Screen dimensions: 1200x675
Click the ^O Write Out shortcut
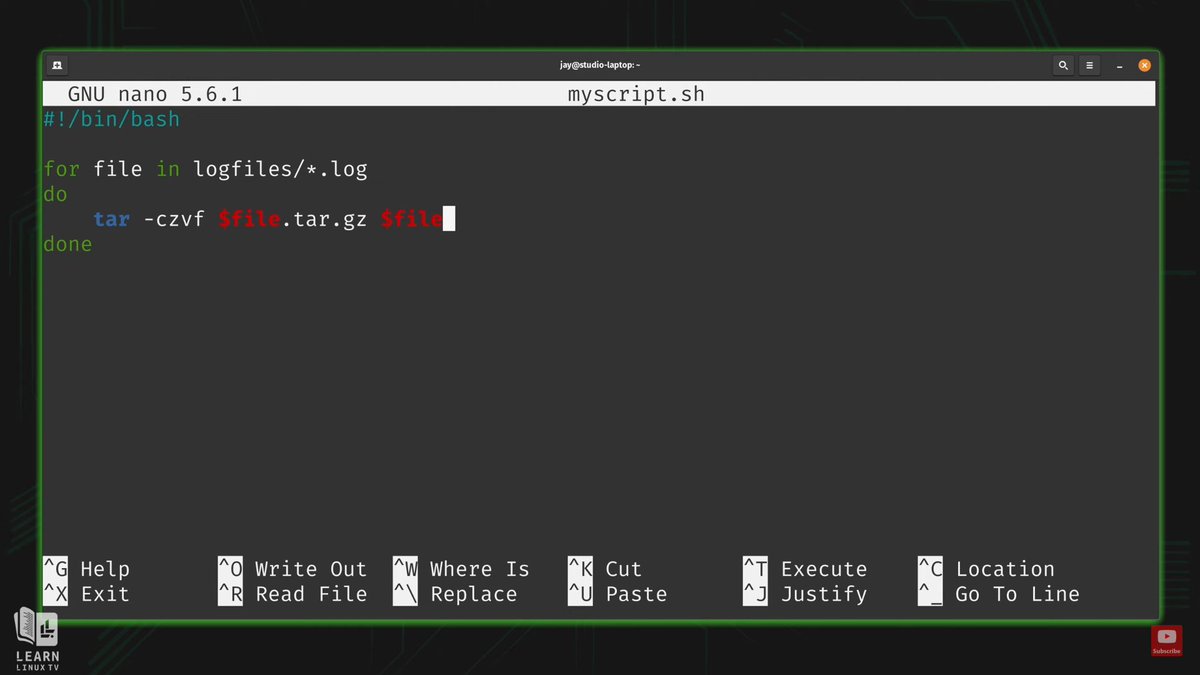click(293, 569)
